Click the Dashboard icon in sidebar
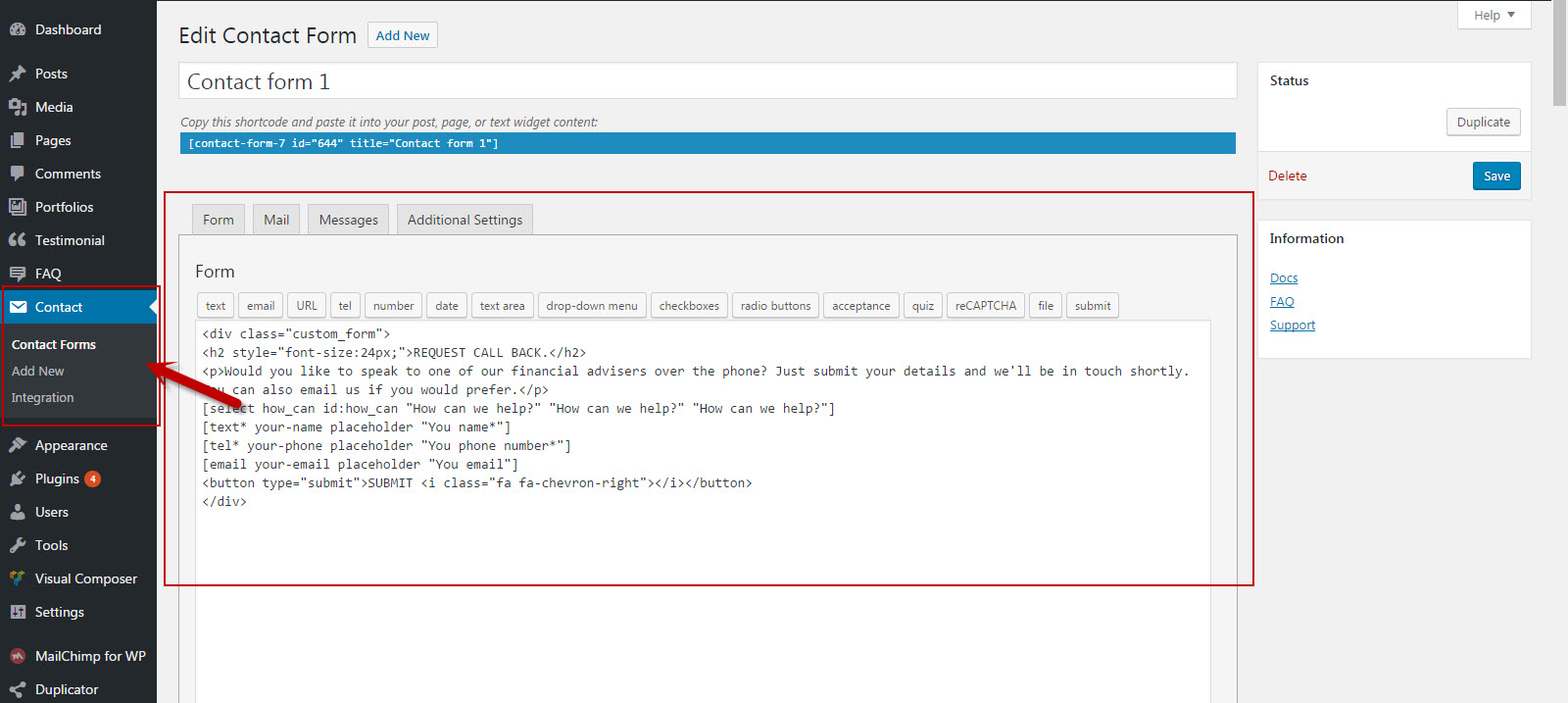 click(18, 29)
